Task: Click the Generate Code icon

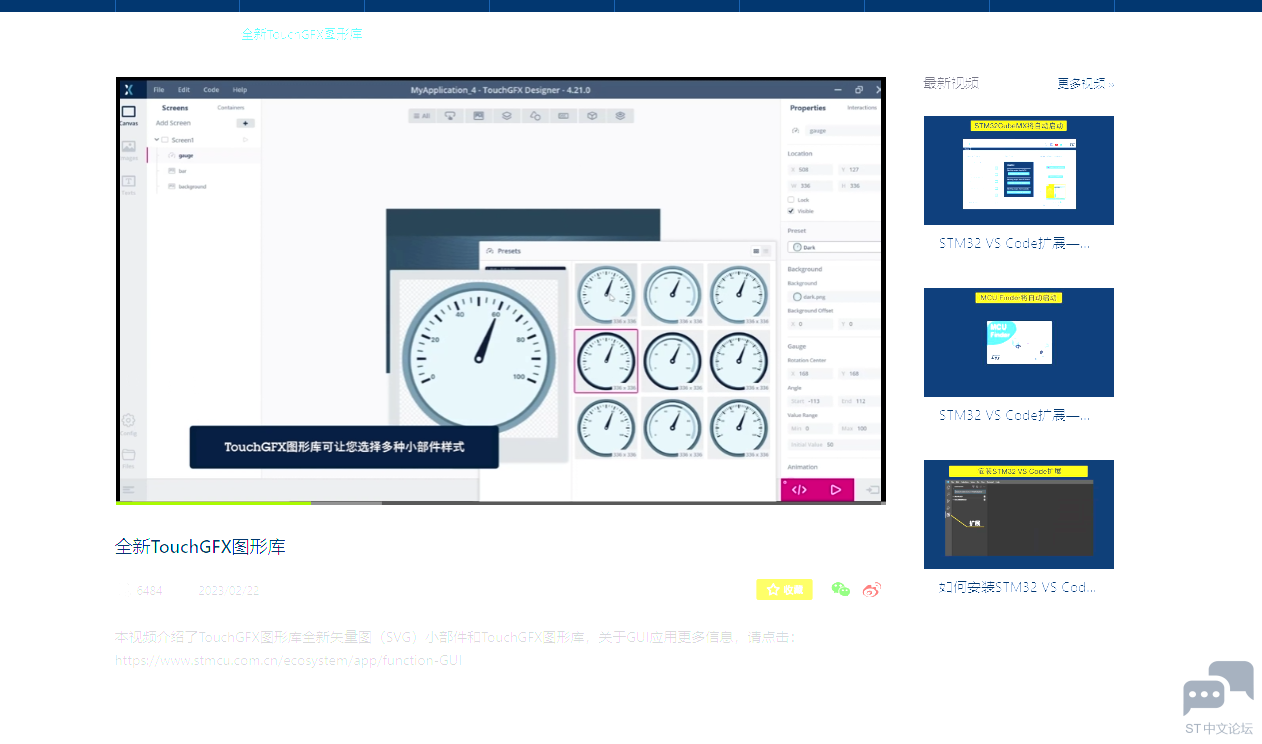Action: pyautogui.click(x=799, y=490)
